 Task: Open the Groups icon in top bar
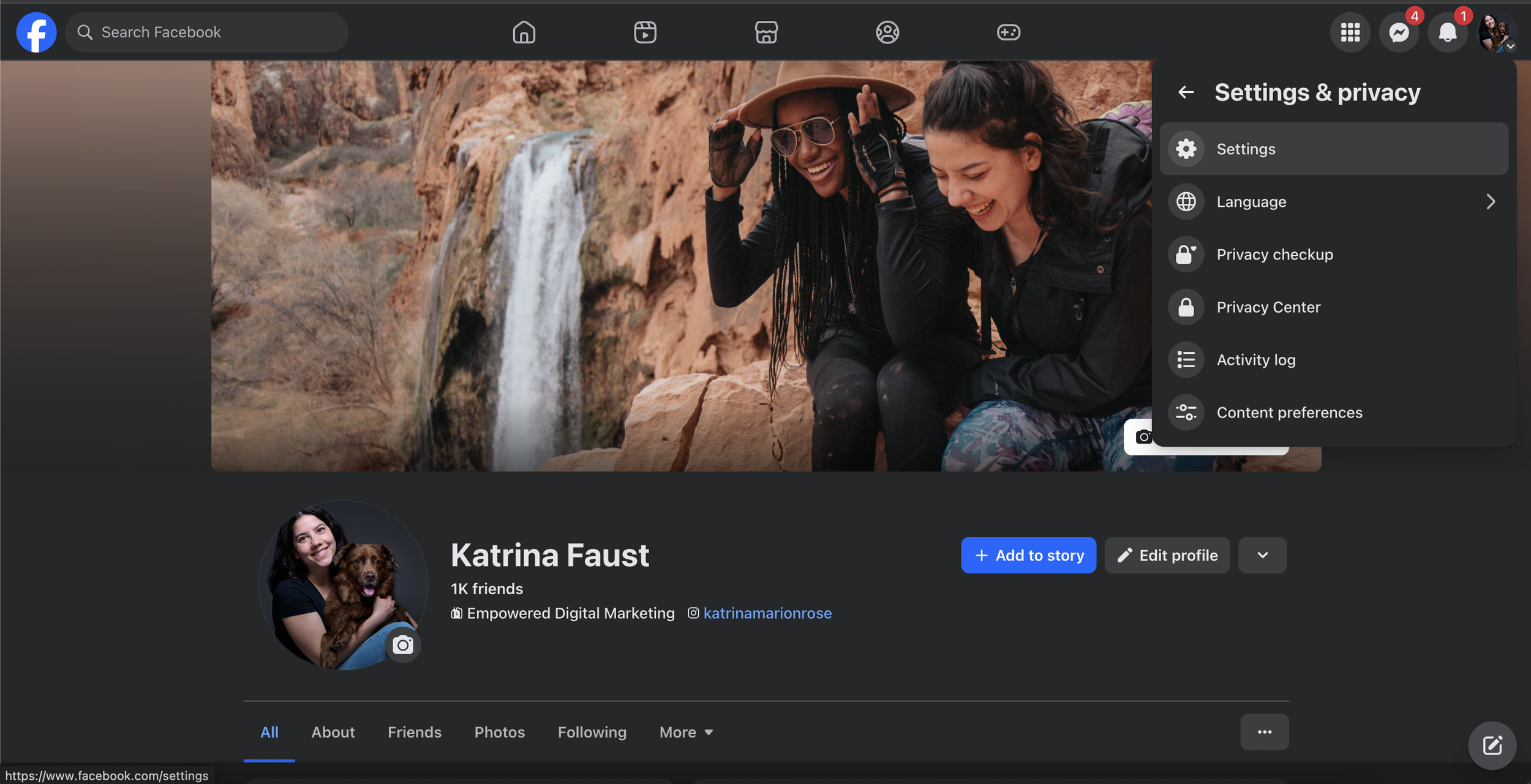click(x=887, y=32)
